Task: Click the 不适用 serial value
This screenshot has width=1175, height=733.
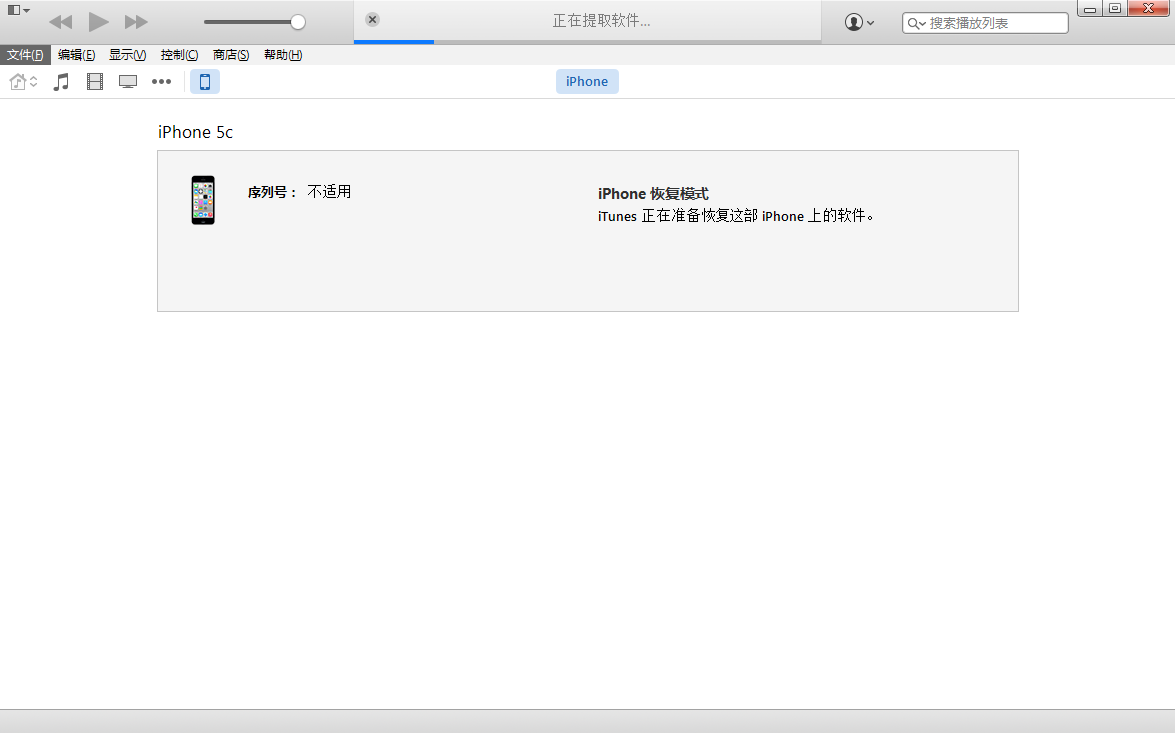Action: click(329, 192)
